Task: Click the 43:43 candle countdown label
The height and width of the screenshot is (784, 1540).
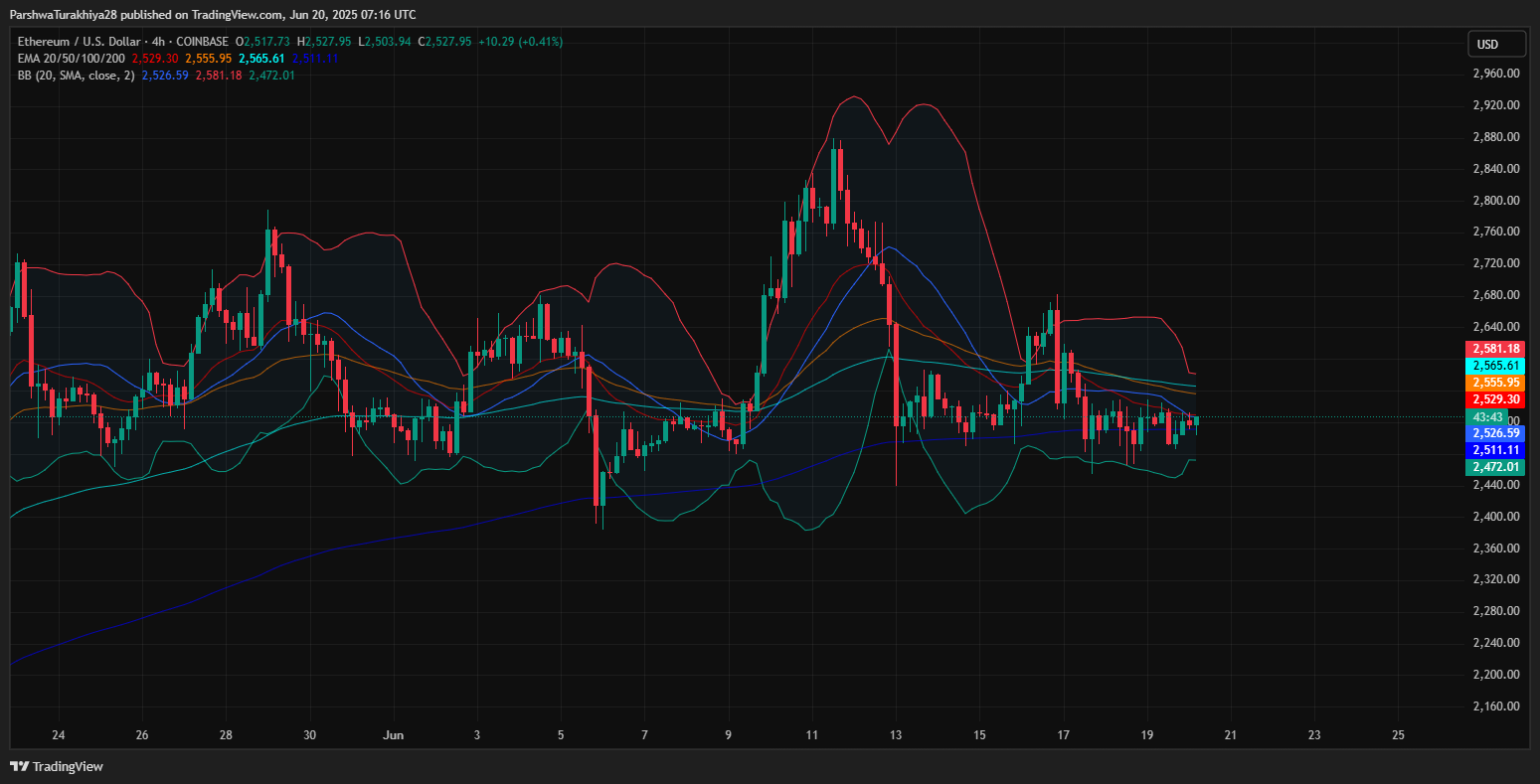Action: click(1487, 416)
